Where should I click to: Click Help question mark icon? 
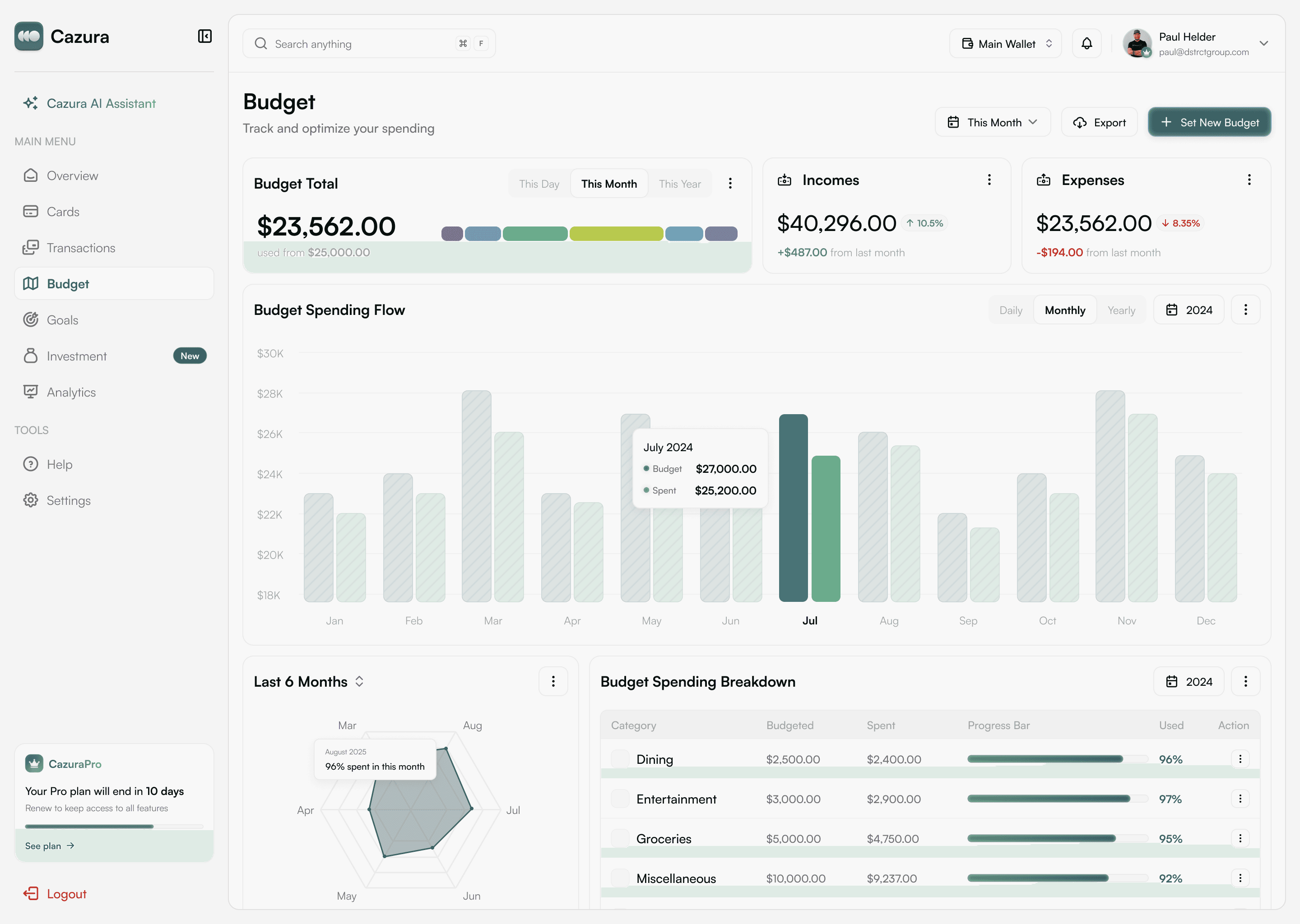[31, 464]
